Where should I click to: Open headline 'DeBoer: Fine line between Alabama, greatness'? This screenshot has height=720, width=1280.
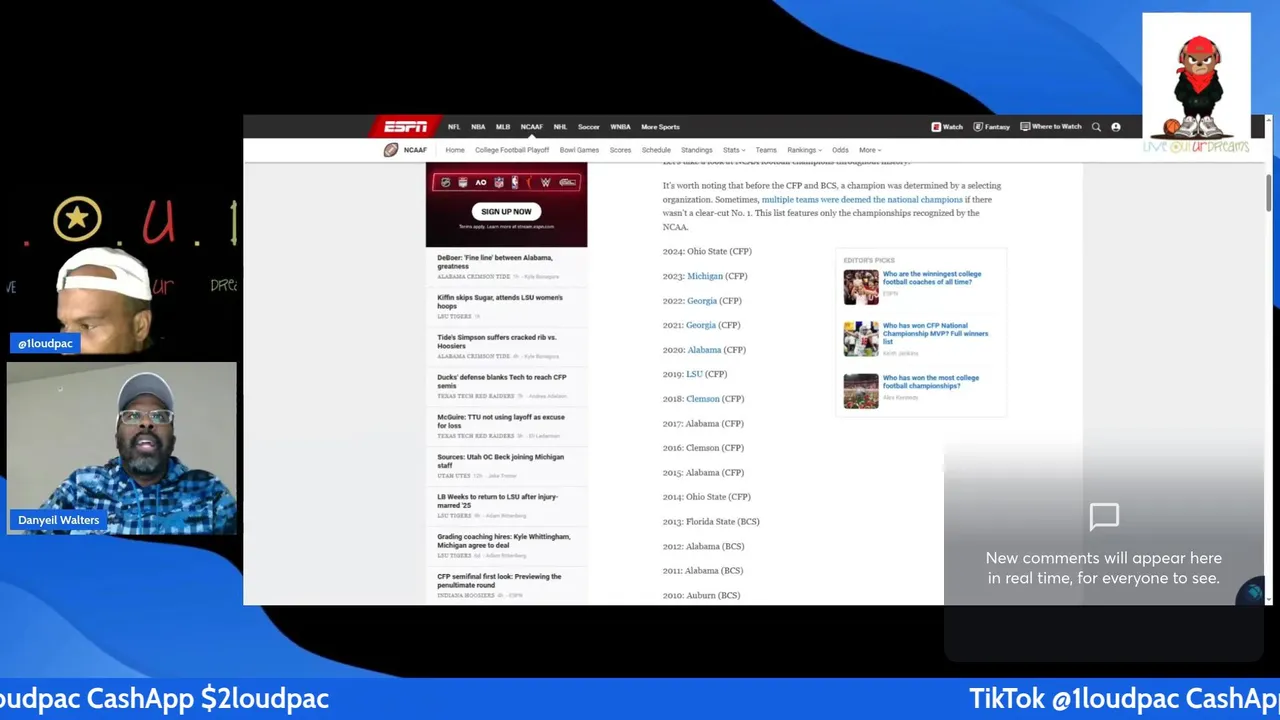pyautogui.click(x=494, y=262)
